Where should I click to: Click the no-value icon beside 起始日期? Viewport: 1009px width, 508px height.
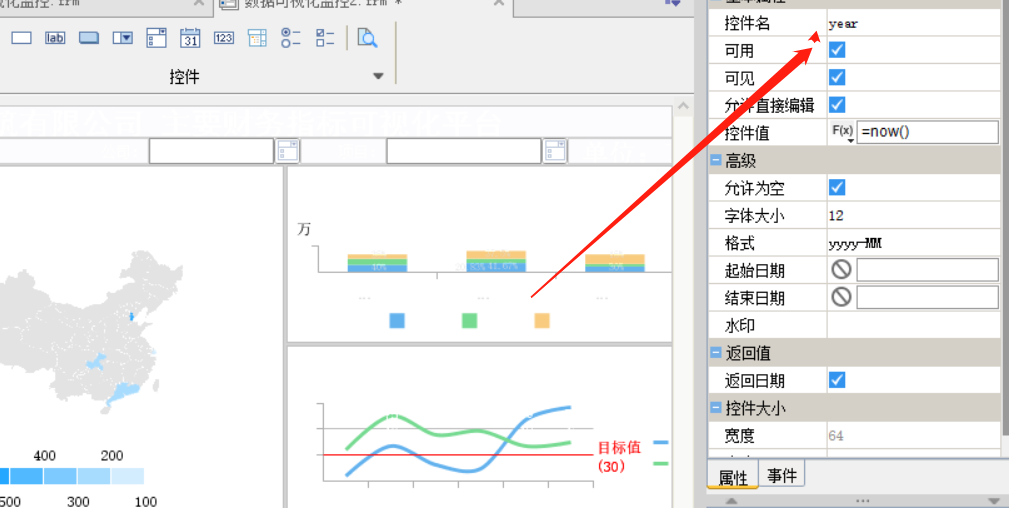(841, 270)
